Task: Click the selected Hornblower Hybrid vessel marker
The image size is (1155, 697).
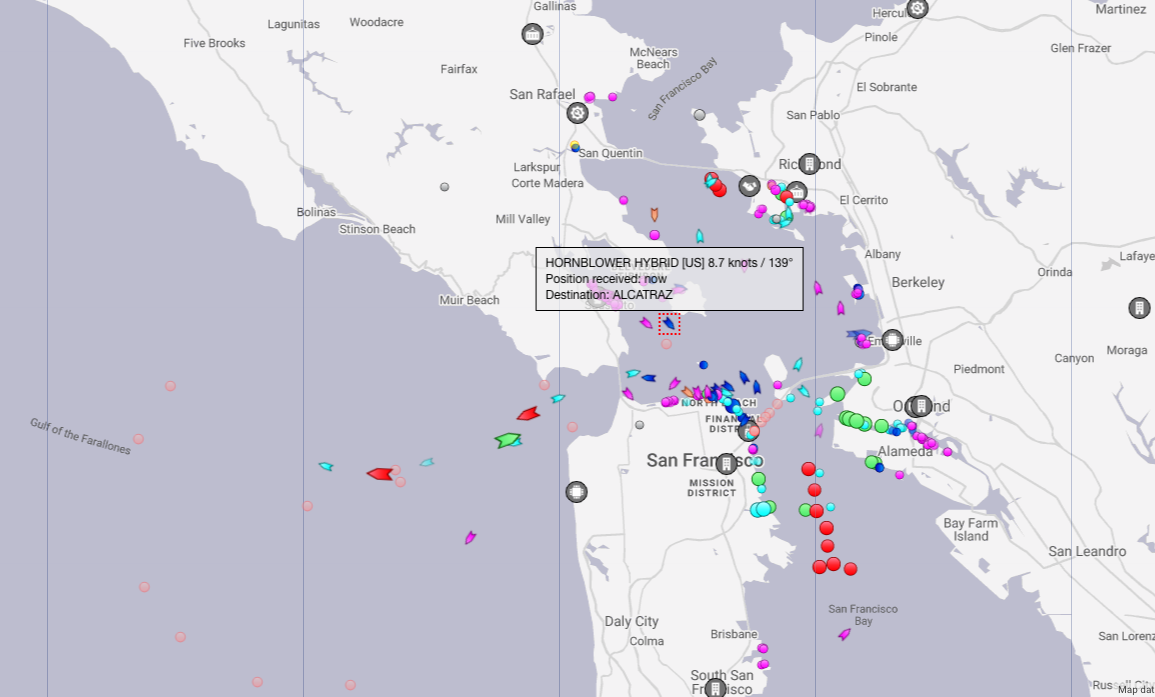Action: point(669,323)
